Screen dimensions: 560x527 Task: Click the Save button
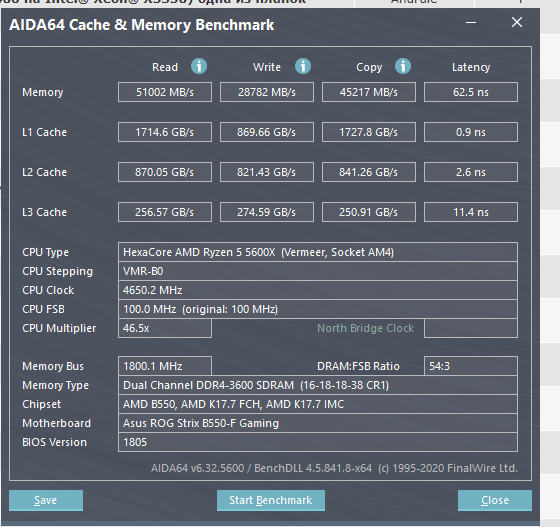[x=46, y=500]
